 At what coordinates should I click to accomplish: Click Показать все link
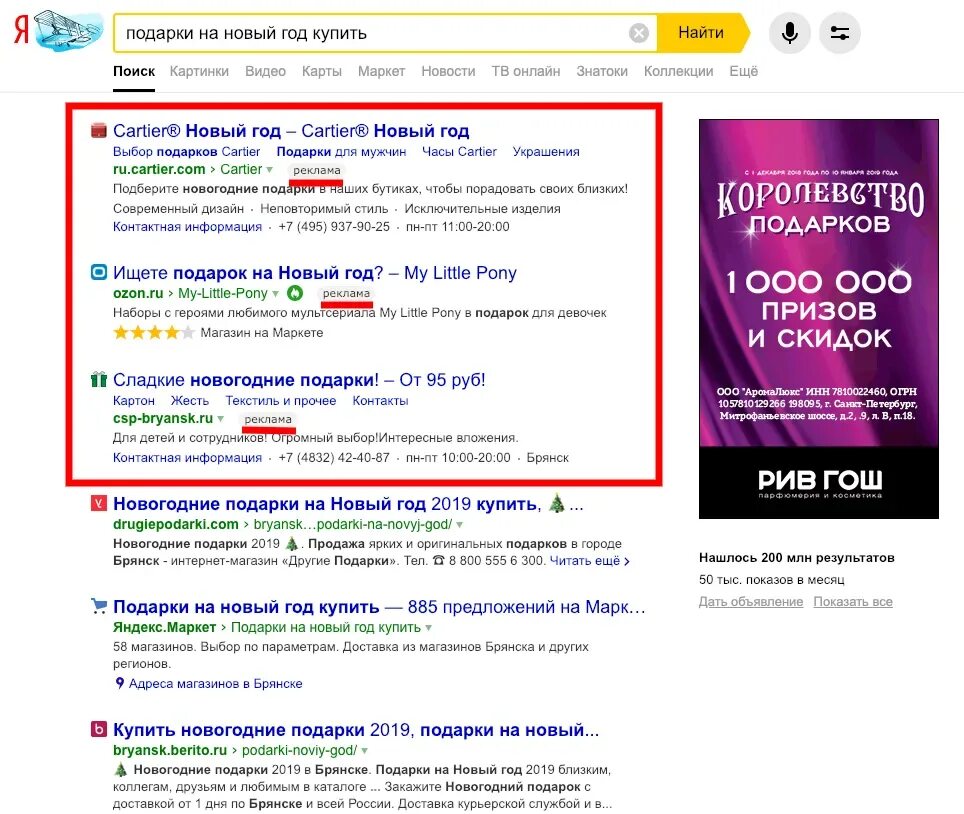[853, 601]
